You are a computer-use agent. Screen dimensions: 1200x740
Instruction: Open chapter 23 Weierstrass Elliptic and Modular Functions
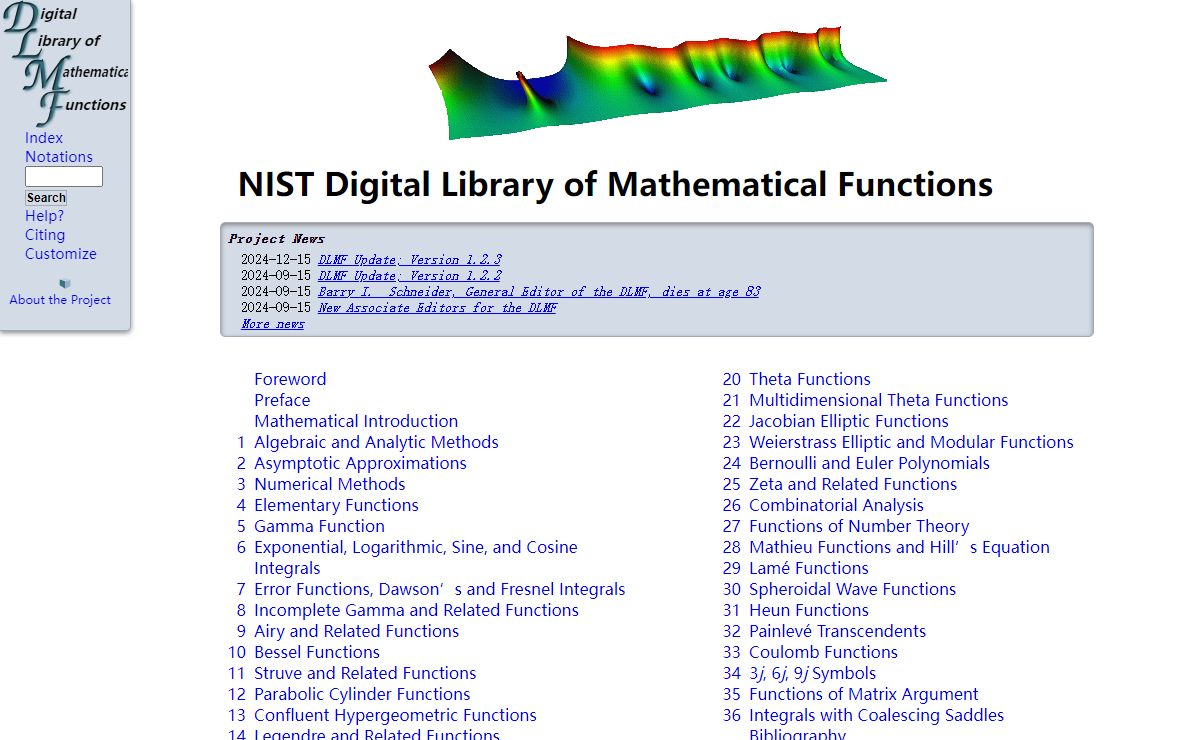(x=911, y=442)
